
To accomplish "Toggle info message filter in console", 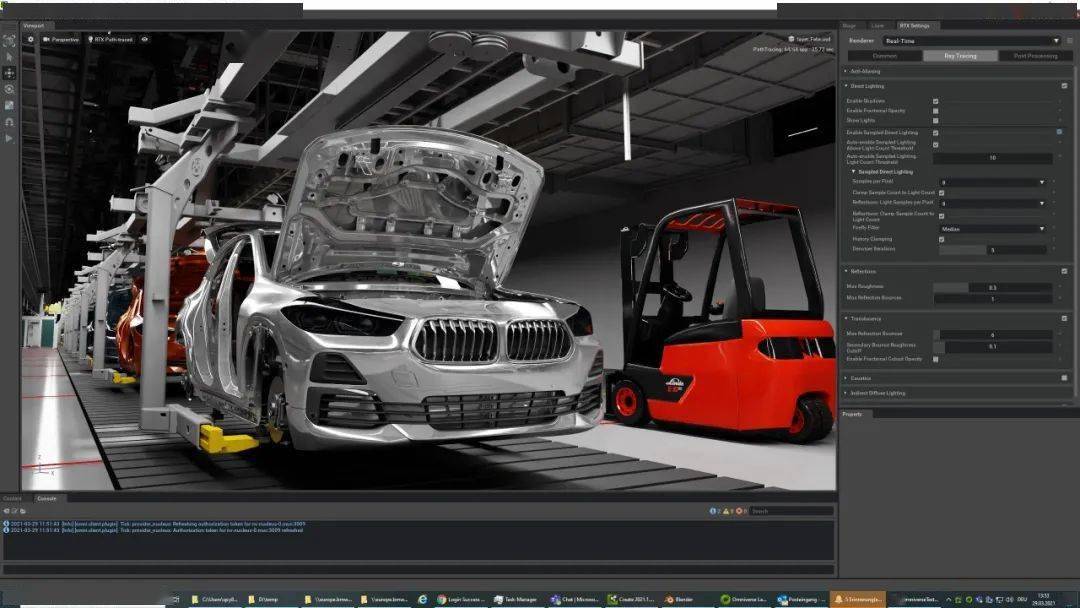I will pos(714,511).
